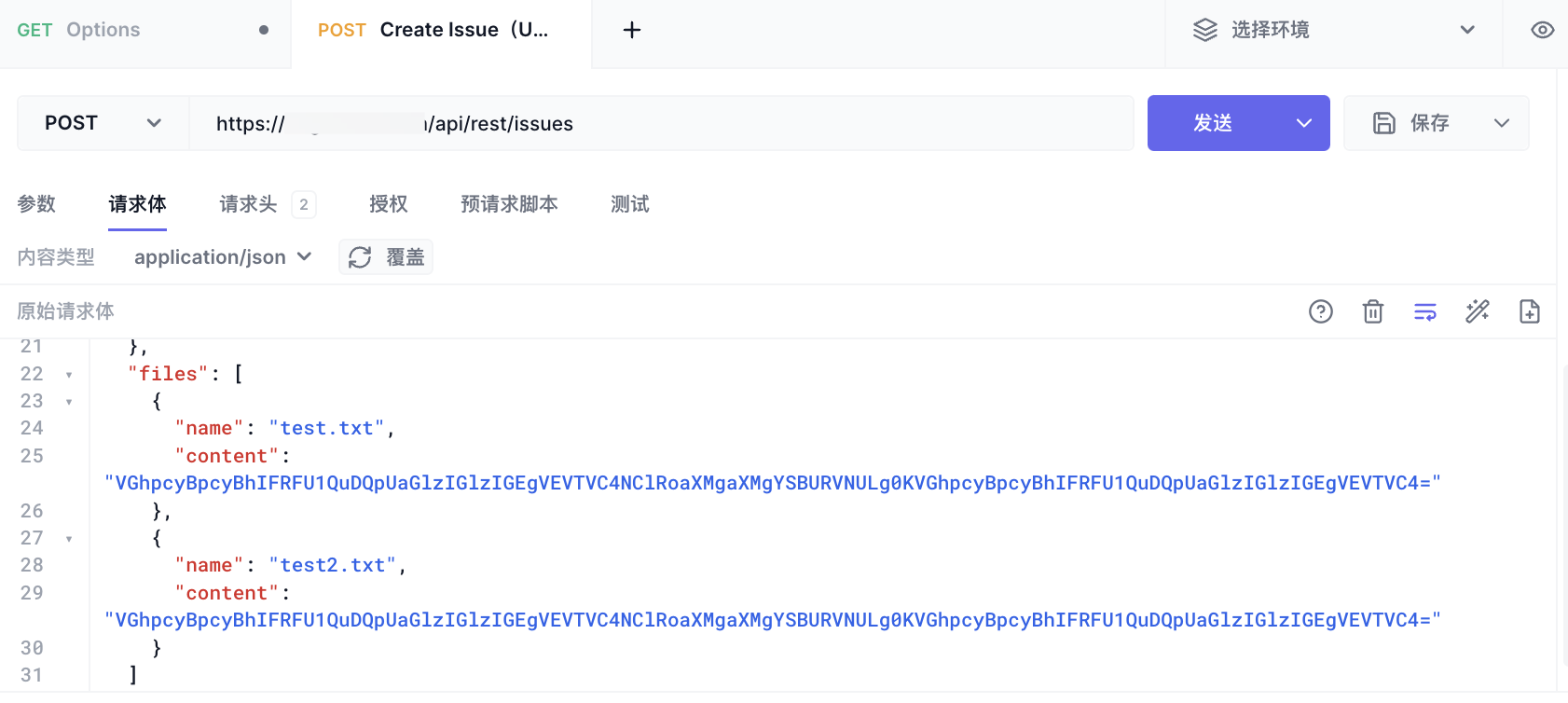Collapse the "files" array at line 22
The height and width of the screenshot is (703, 1568).
(x=69, y=375)
